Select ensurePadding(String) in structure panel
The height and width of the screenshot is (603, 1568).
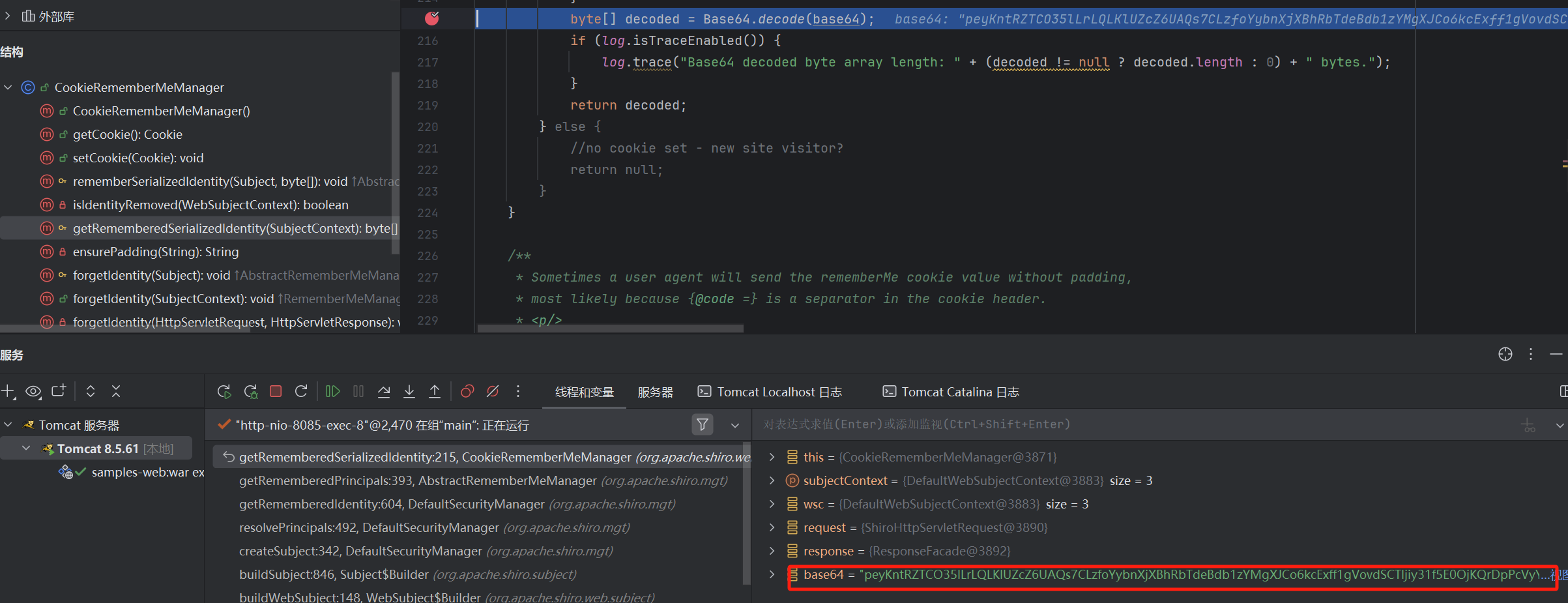155,252
